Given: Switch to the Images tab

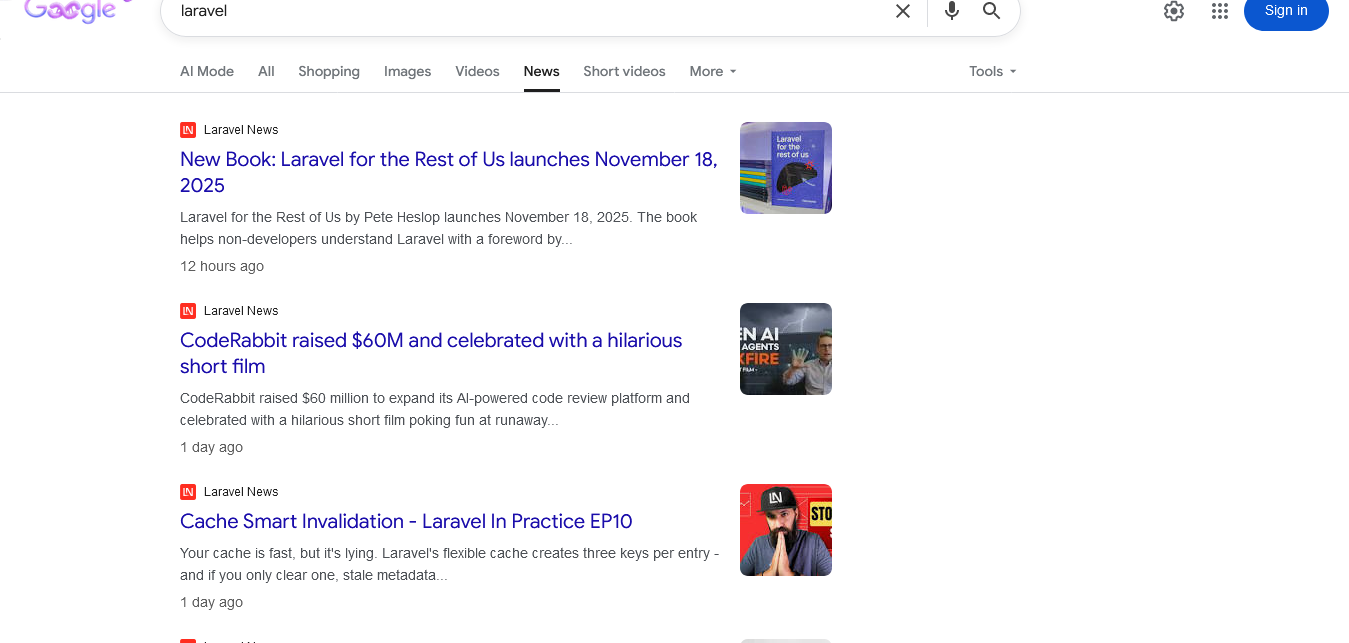Looking at the screenshot, I should coord(407,72).
